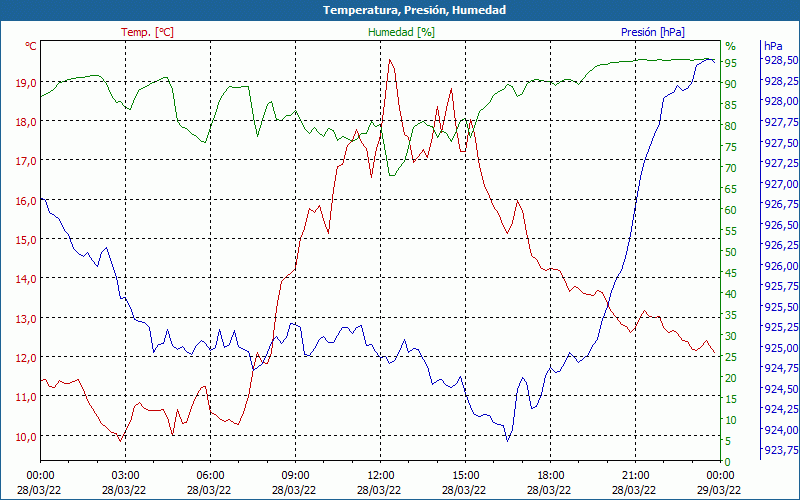This screenshot has width=800, height=500.
Task: Click the '927,50' pressure axis value
Action: point(781,142)
